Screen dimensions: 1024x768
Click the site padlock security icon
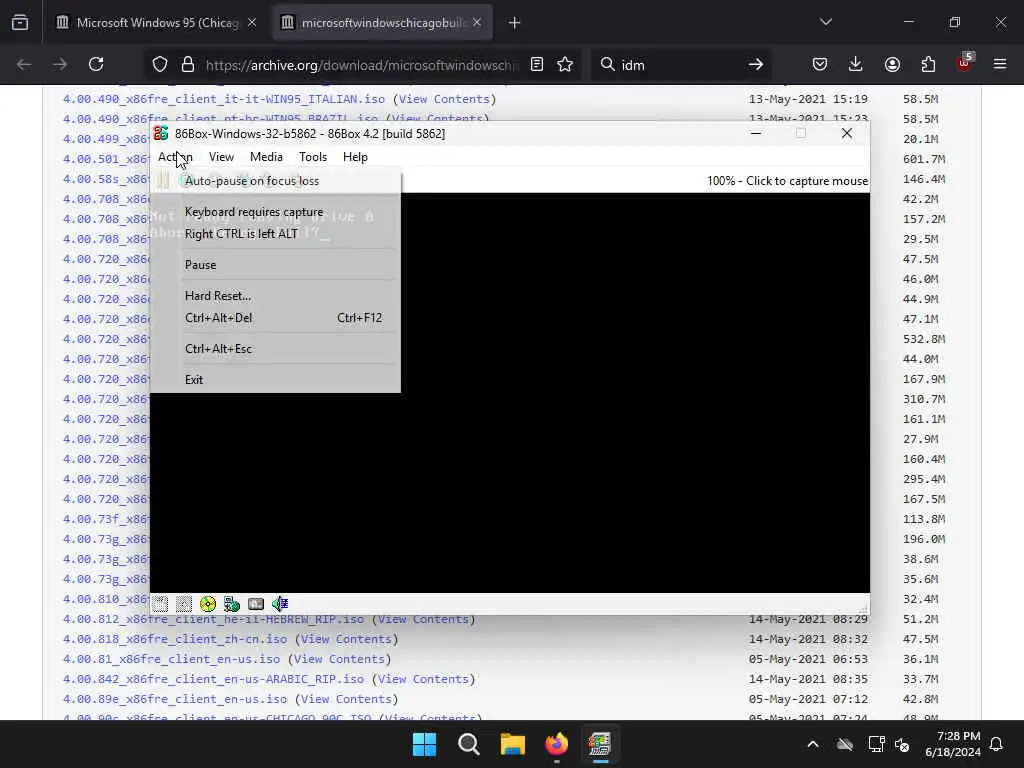tap(188, 64)
